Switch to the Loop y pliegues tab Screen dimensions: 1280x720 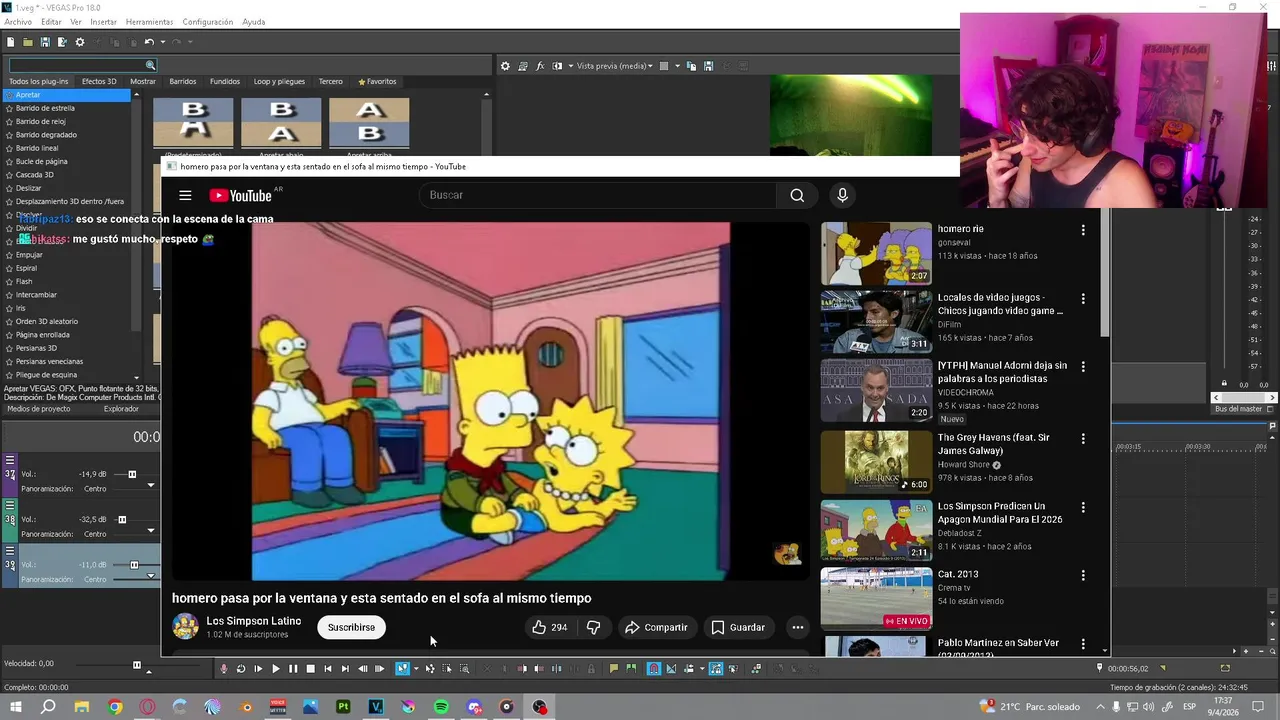point(279,81)
